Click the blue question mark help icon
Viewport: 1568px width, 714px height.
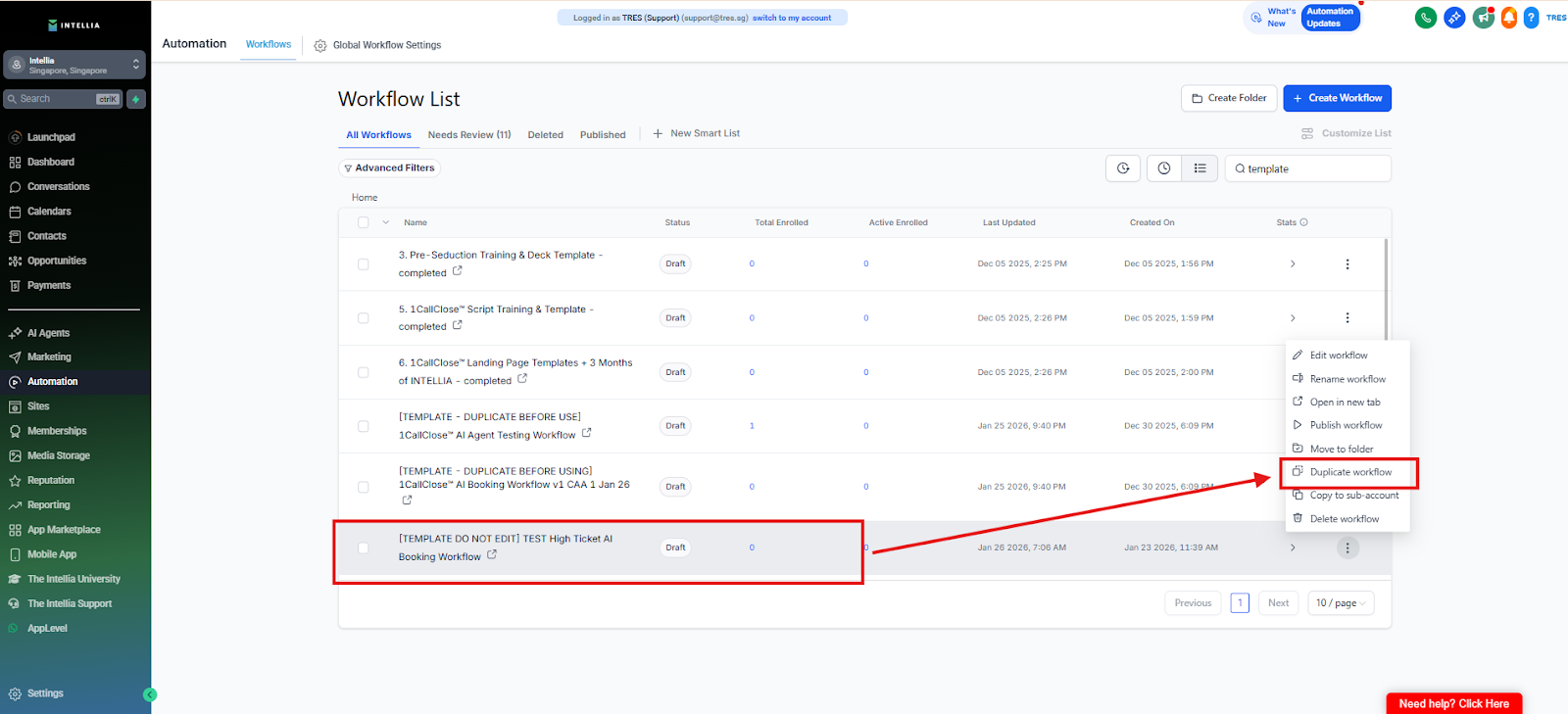click(1531, 18)
